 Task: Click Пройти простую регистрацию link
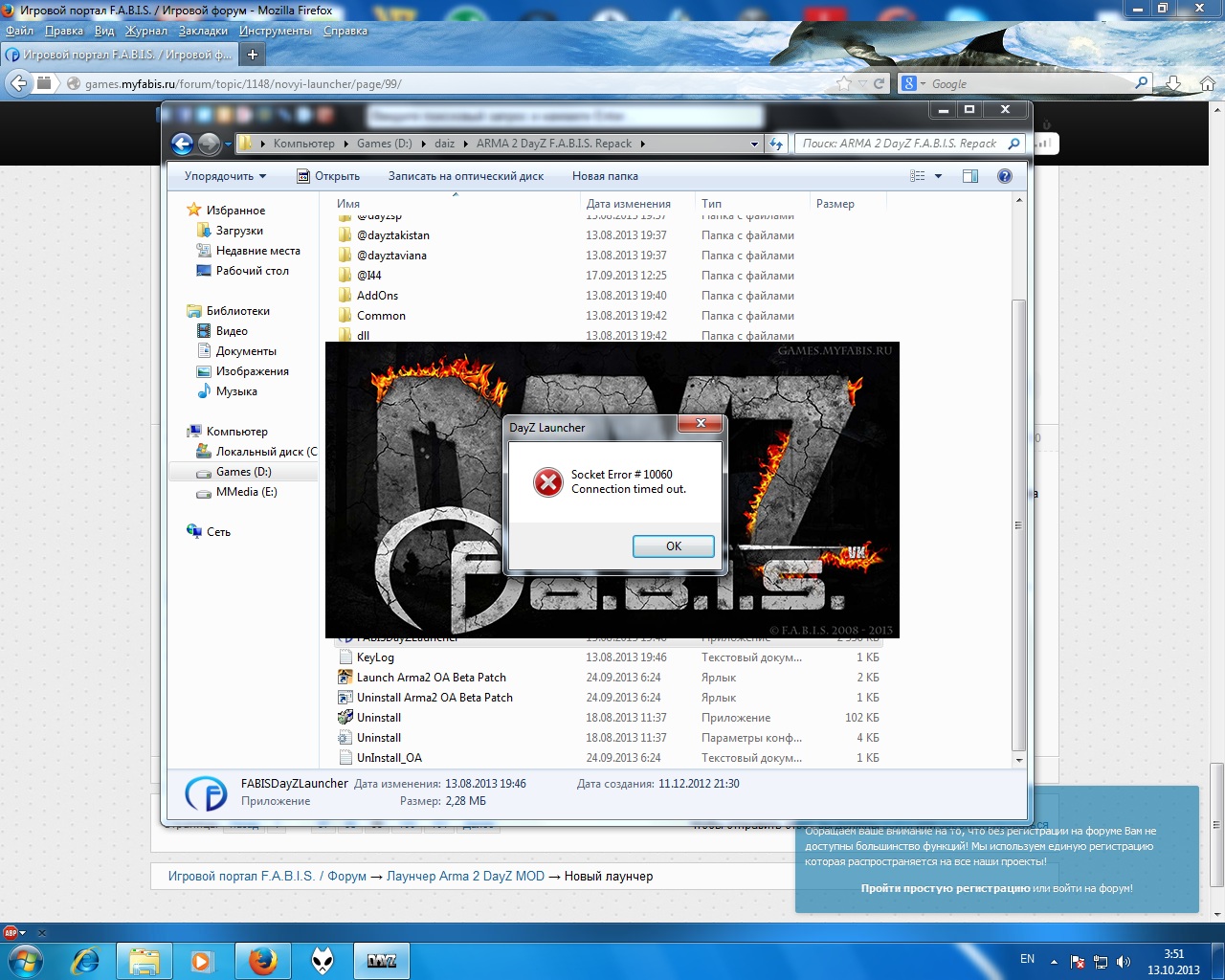click(x=945, y=888)
